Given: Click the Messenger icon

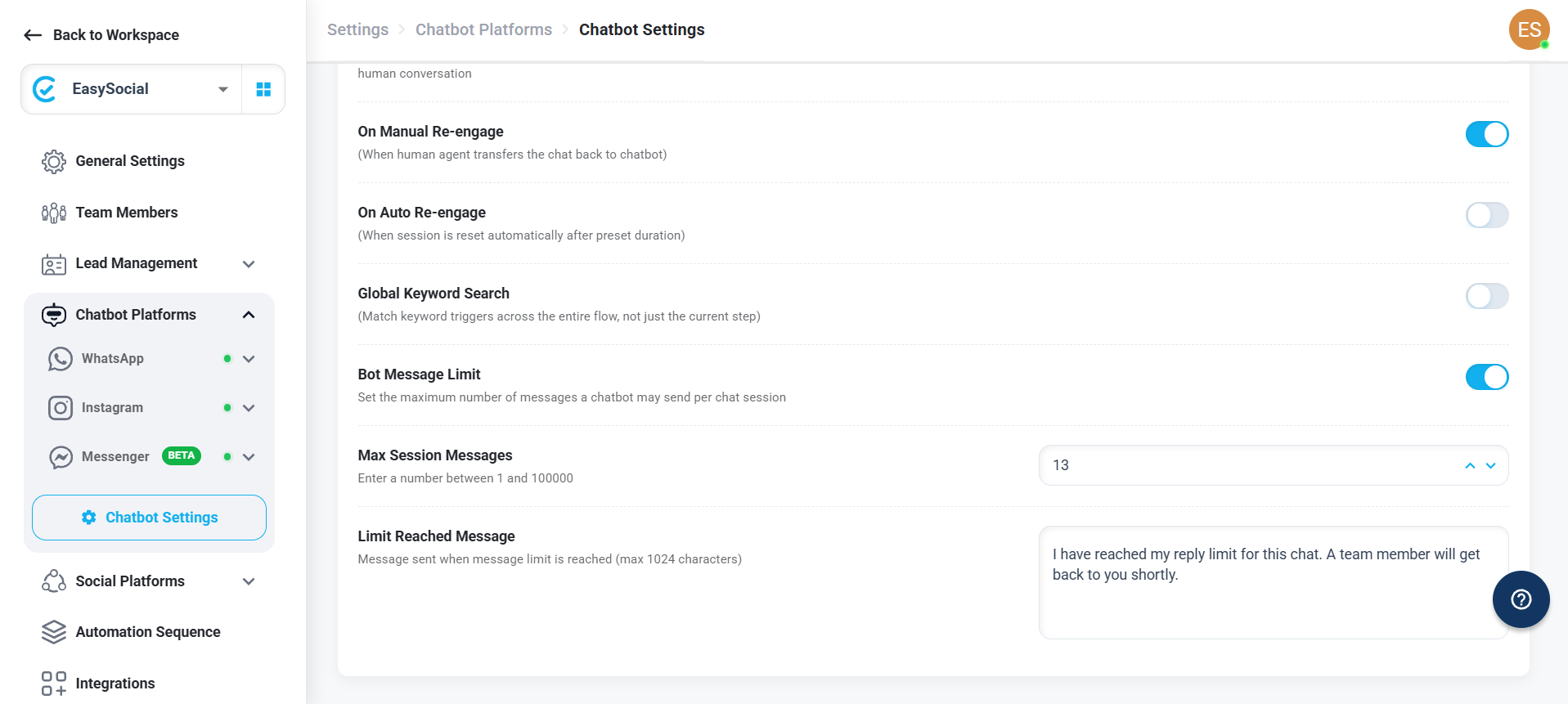Looking at the screenshot, I should pyautogui.click(x=61, y=457).
